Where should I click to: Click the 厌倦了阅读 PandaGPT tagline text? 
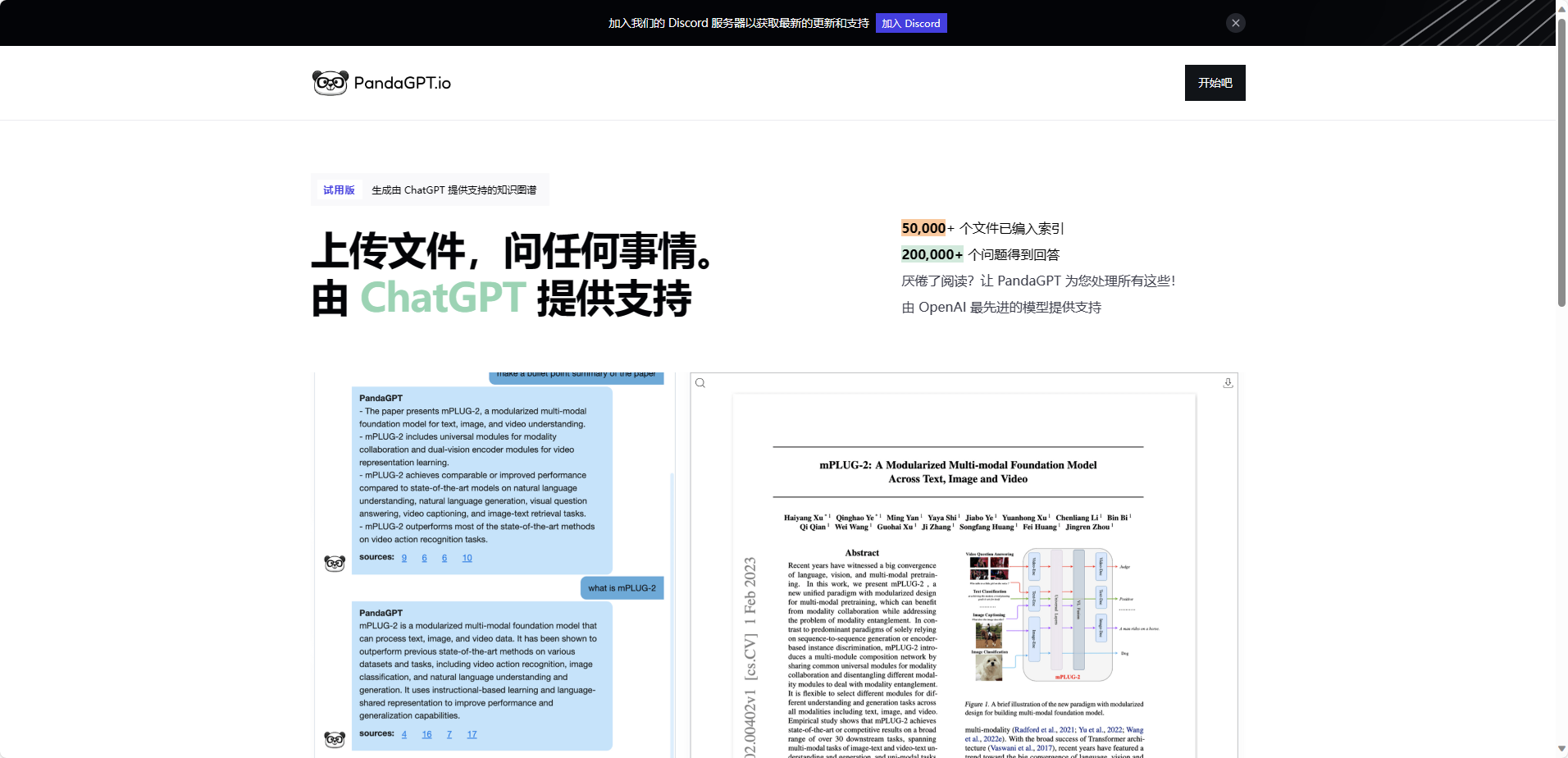pyautogui.click(x=1038, y=281)
